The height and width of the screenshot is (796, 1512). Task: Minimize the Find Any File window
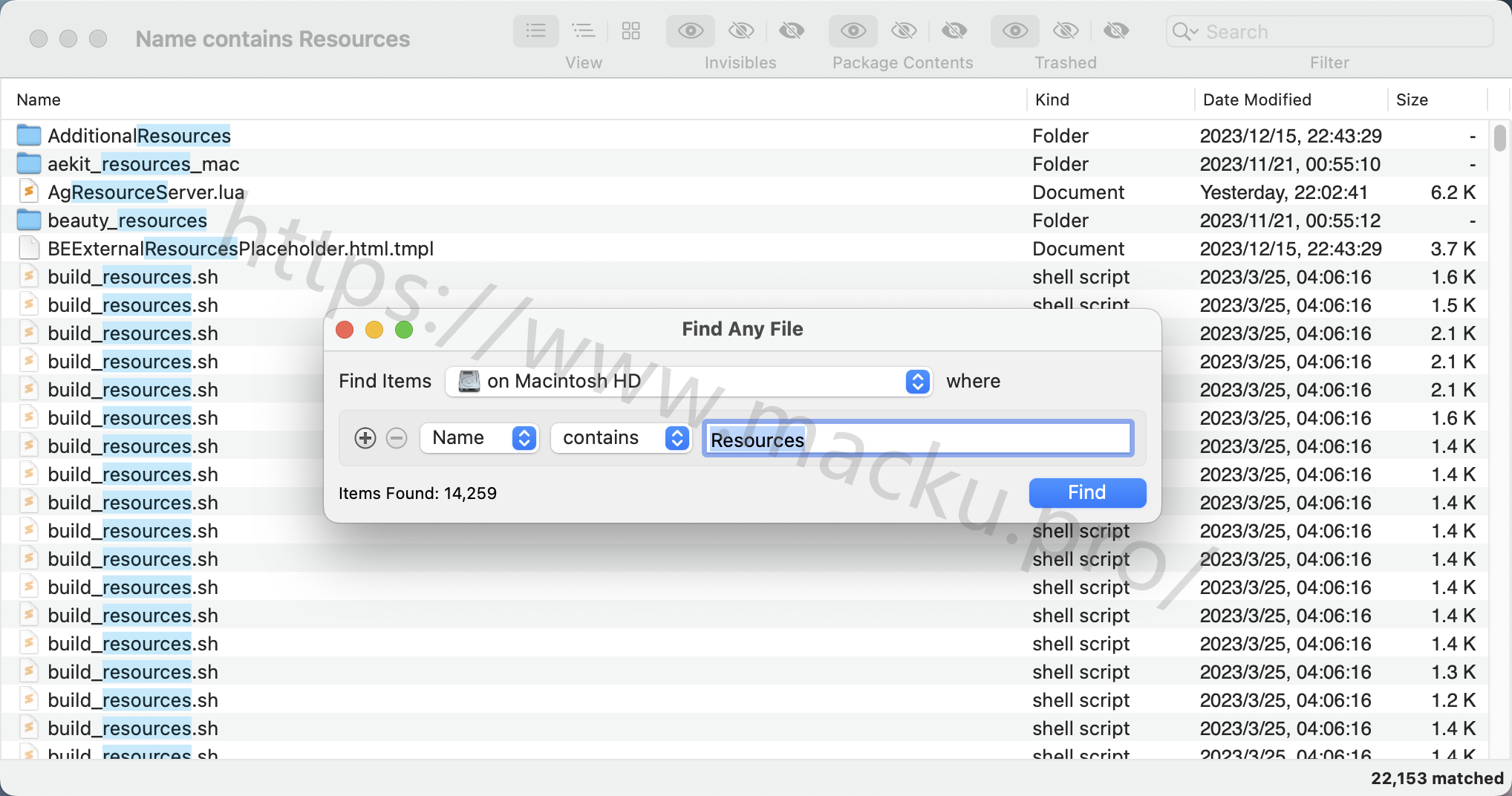374,330
